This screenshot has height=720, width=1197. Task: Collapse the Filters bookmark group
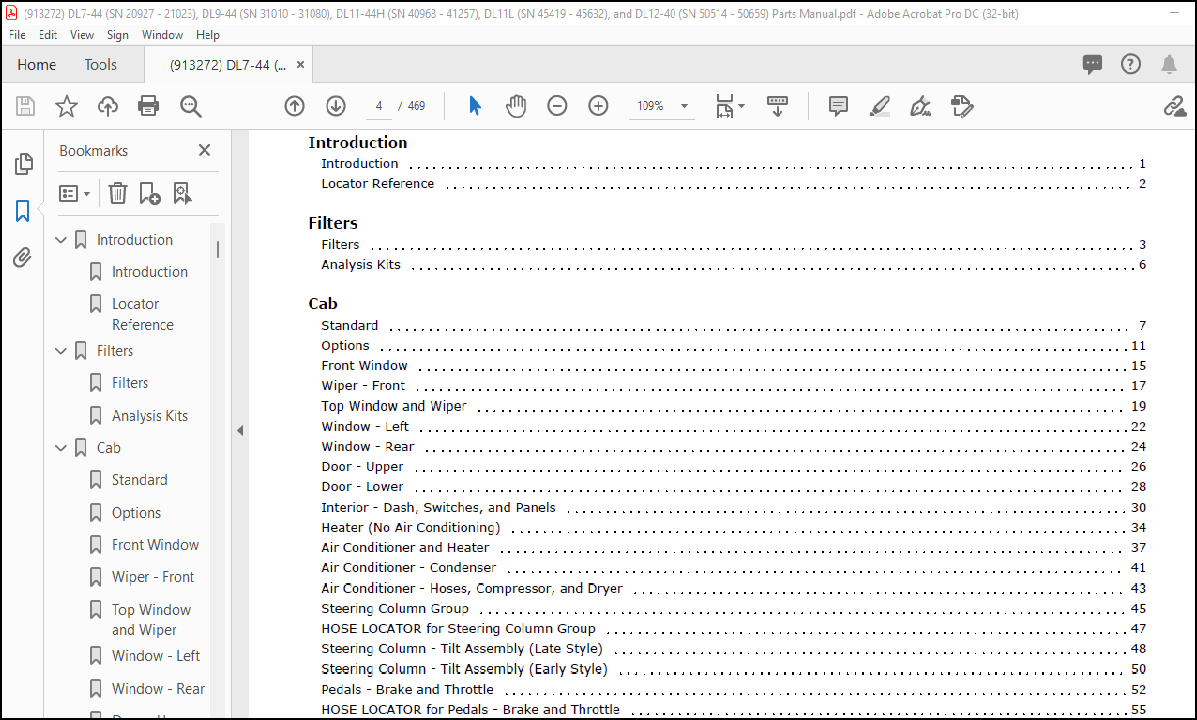click(61, 351)
